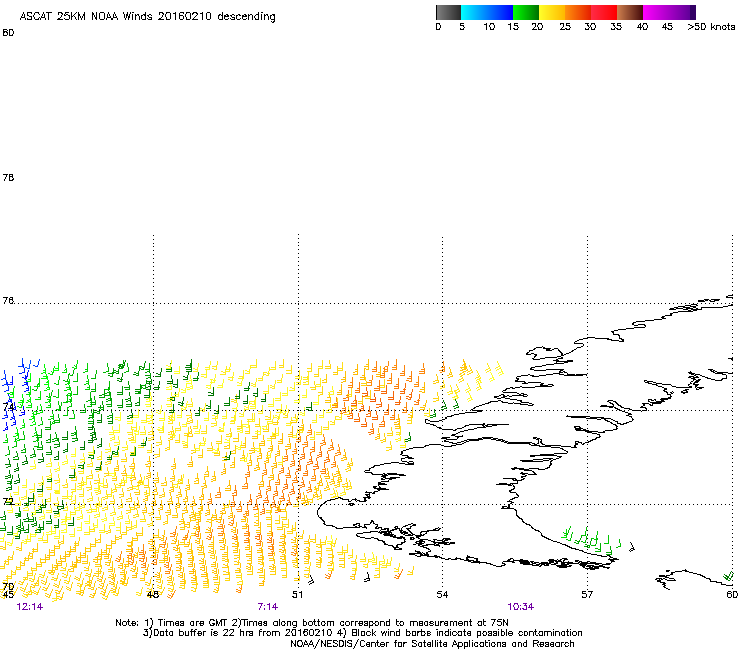Viewport: 740px width, 650px height.
Task: Click the '10' legend scale label
Action: (x=489, y=27)
